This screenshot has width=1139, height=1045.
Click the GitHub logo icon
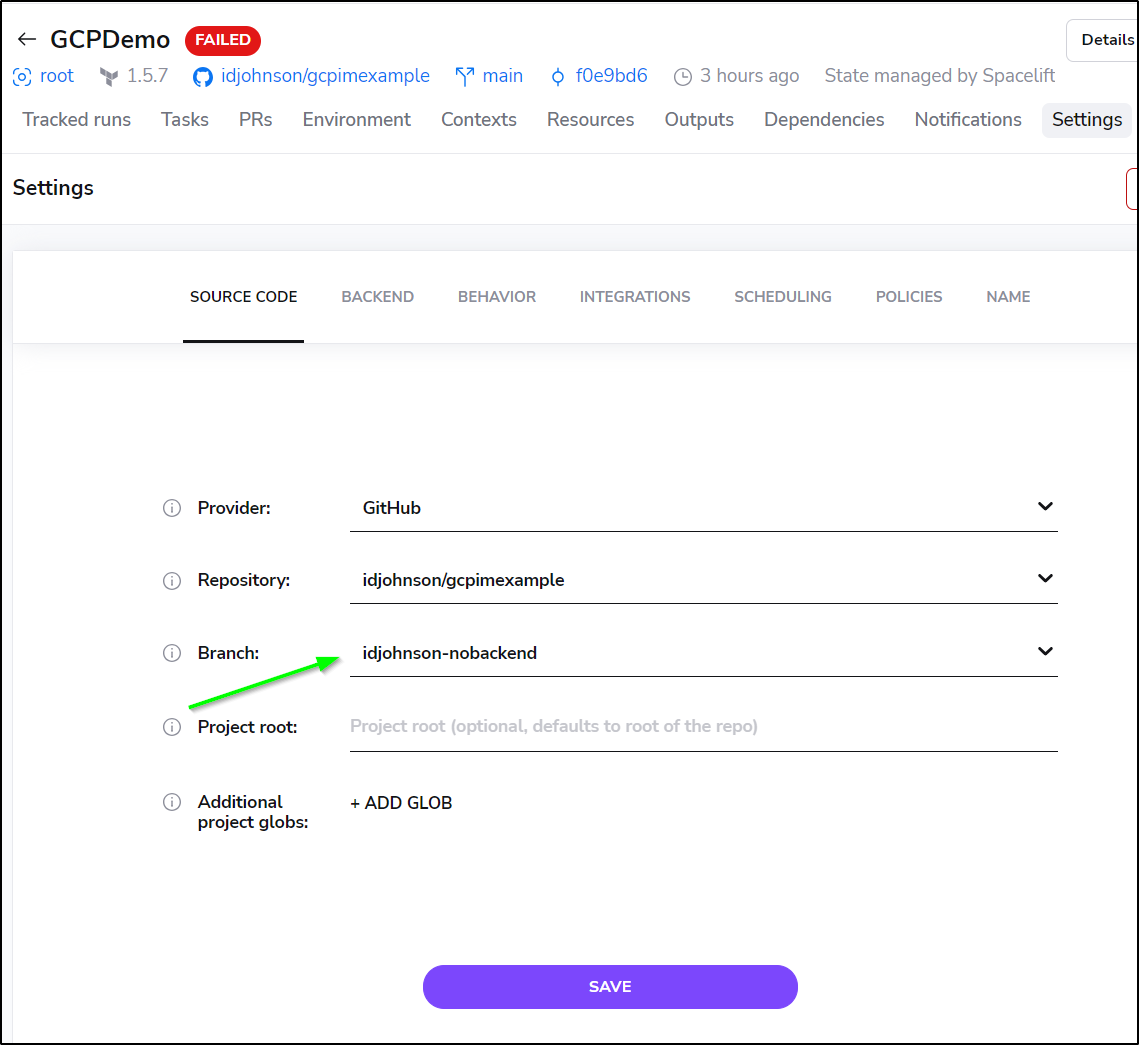(x=203, y=76)
